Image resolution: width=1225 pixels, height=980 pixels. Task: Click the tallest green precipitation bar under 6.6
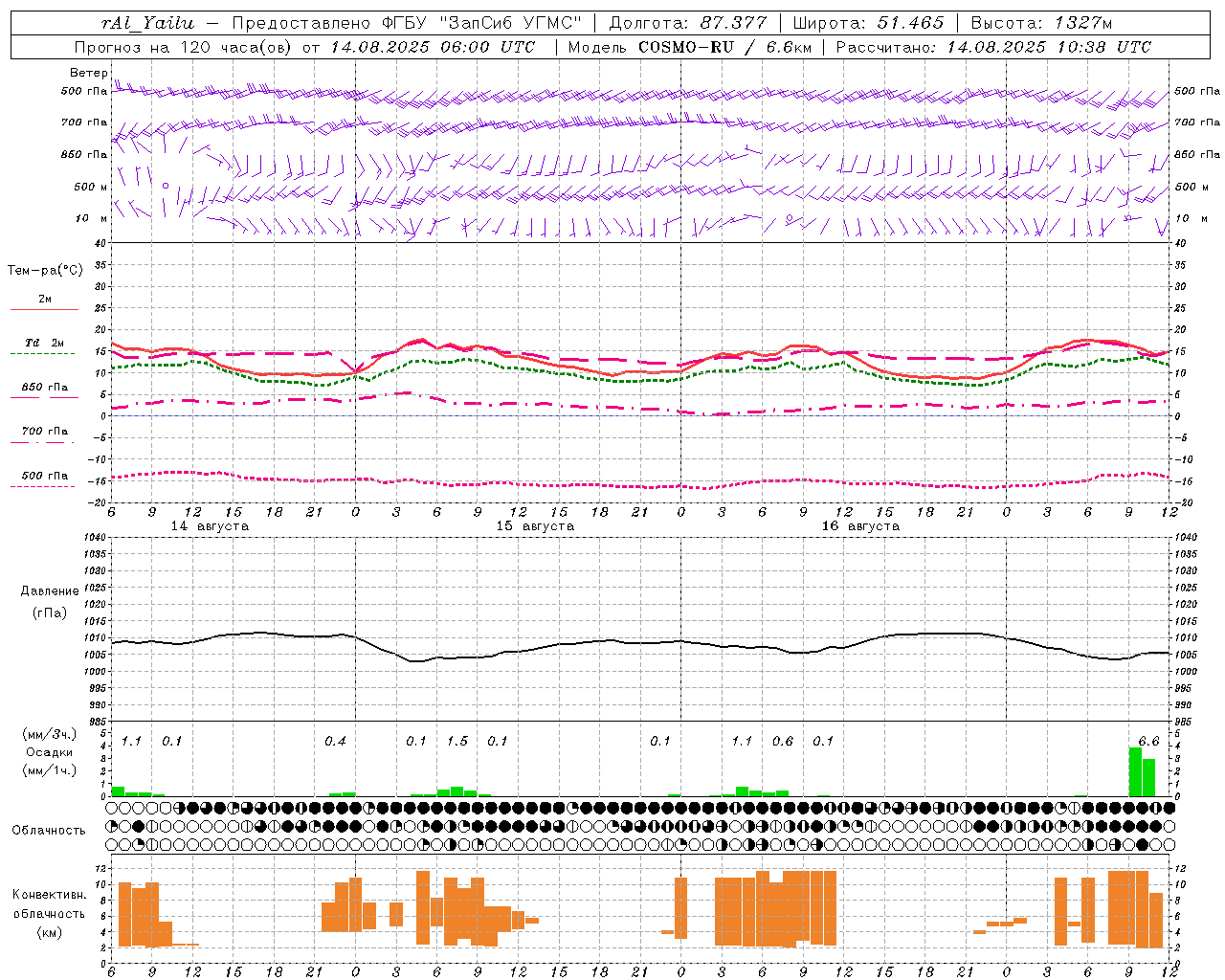pos(1135,772)
